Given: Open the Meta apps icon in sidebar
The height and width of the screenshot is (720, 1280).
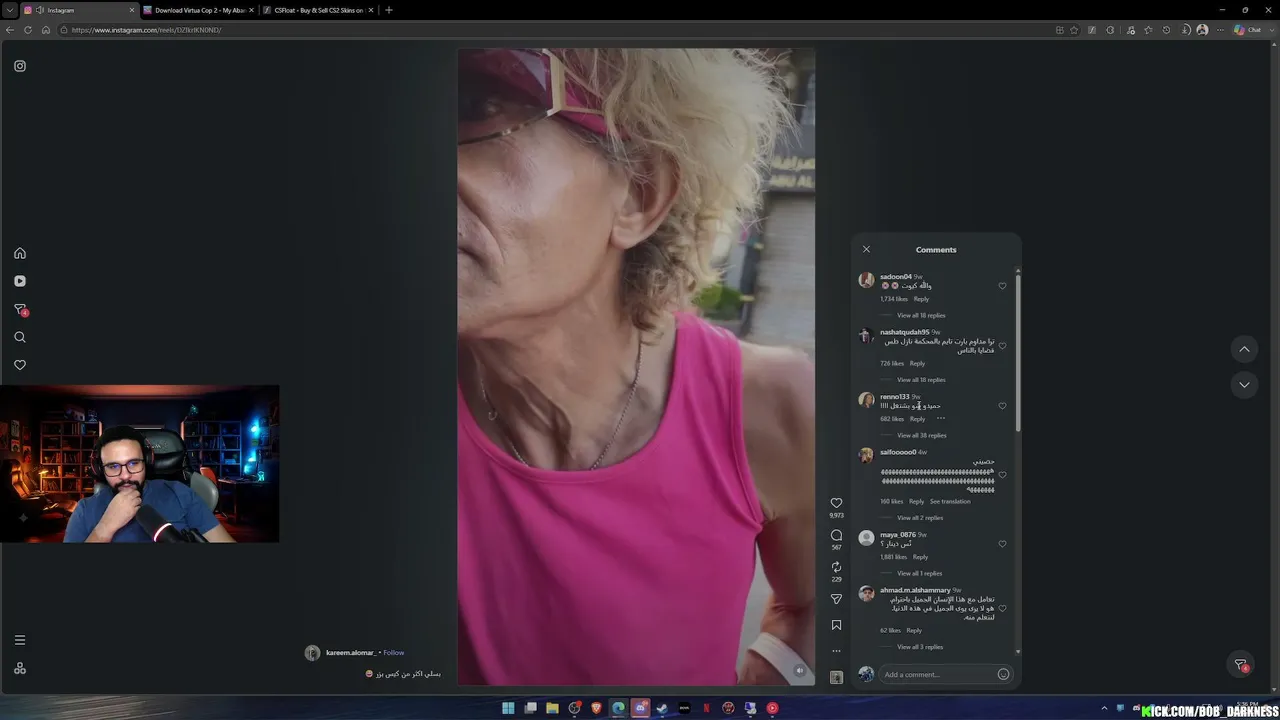Looking at the screenshot, I should [20, 668].
